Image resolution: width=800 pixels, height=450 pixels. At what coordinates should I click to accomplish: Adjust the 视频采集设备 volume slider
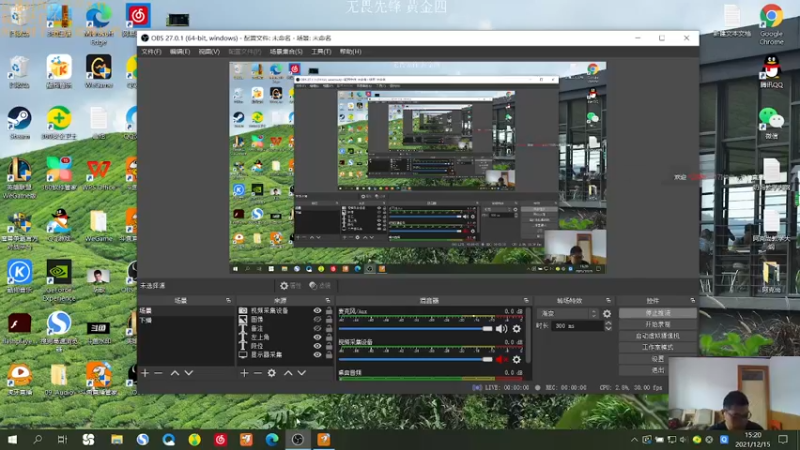click(x=415, y=360)
